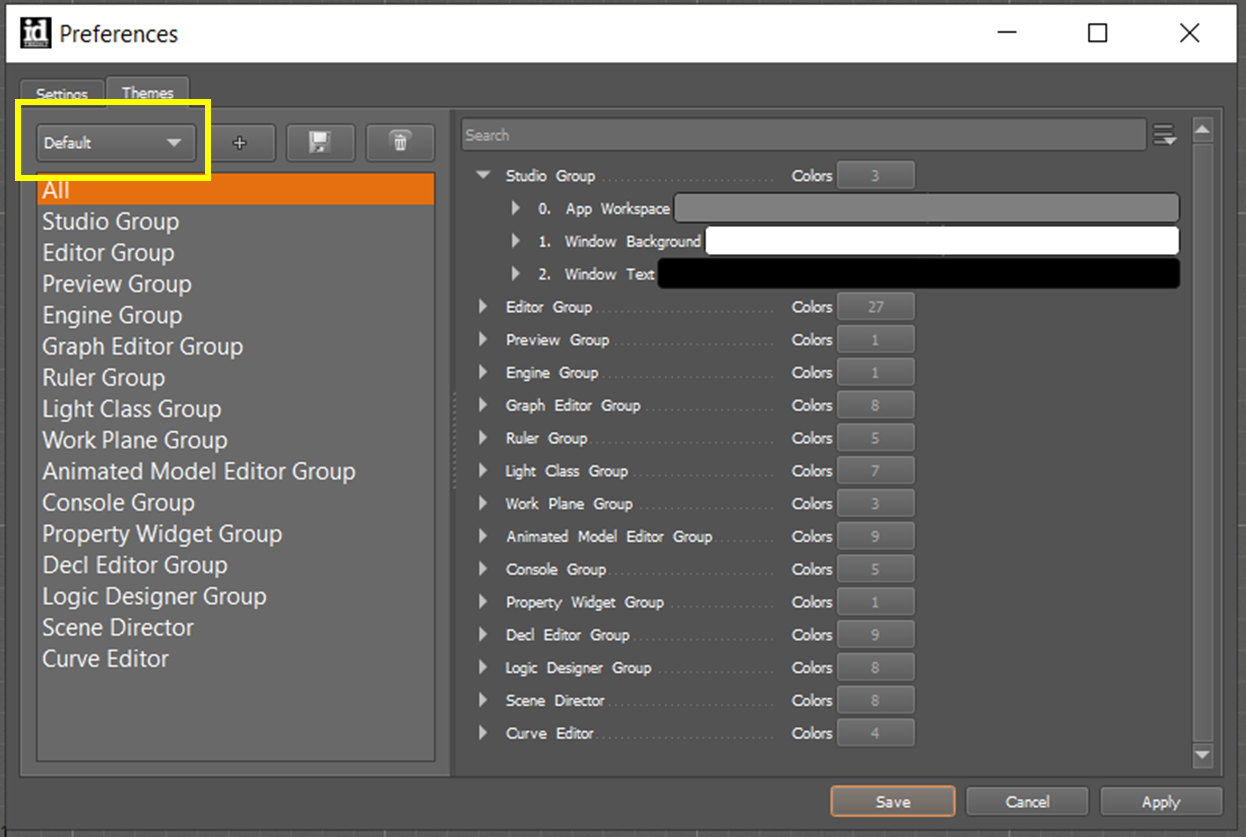The image size is (1246, 837).
Task: Select Ruler Group in the left list
Action: coord(236,378)
